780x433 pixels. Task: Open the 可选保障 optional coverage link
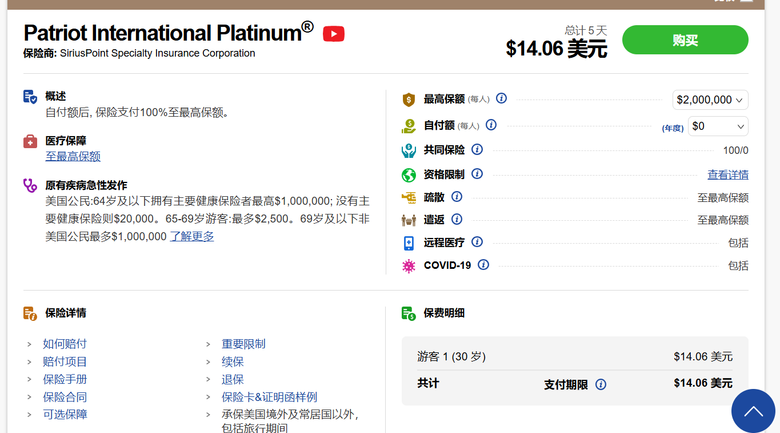point(65,415)
